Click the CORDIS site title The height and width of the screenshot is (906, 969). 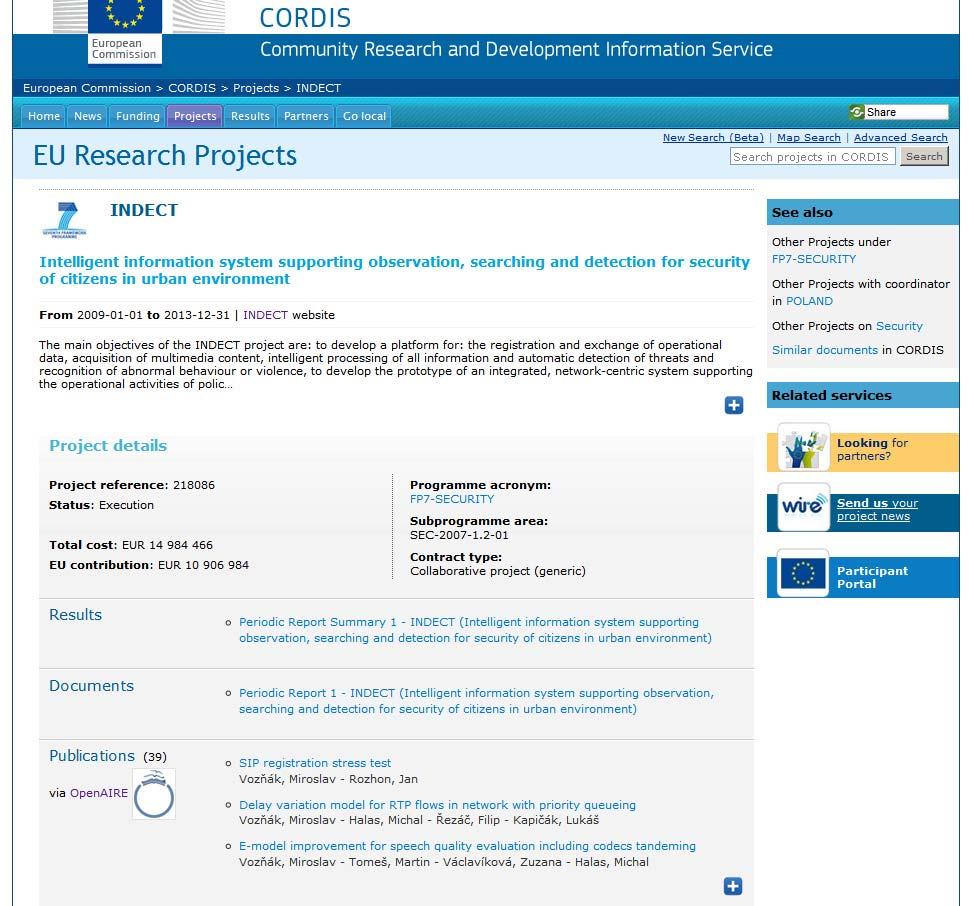click(x=305, y=17)
